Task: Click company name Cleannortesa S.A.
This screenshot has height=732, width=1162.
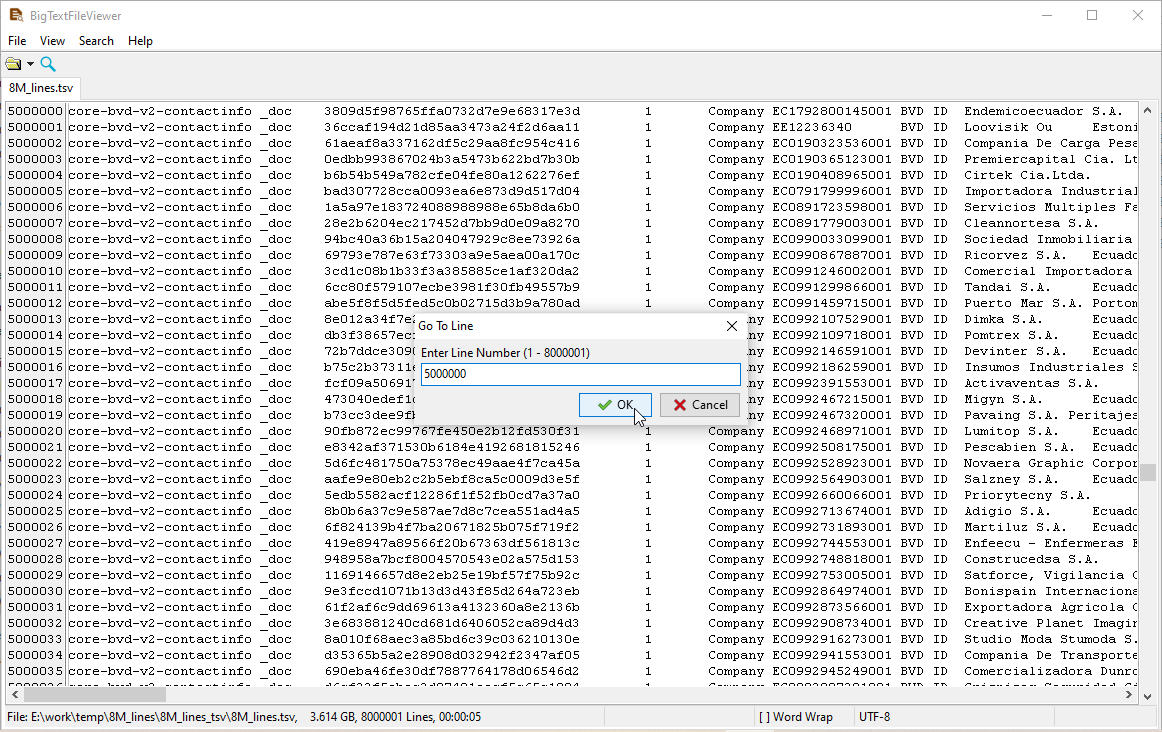Action: click(1031, 223)
